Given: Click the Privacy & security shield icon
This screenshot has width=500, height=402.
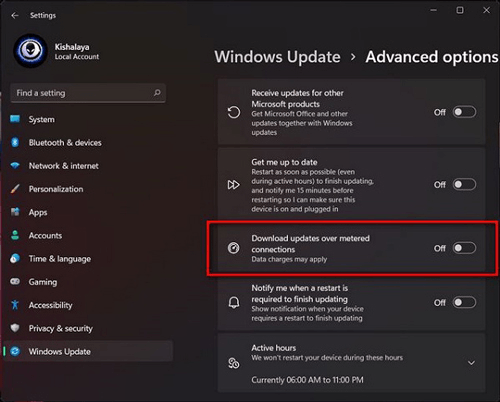Looking at the screenshot, I should (x=15, y=328).
